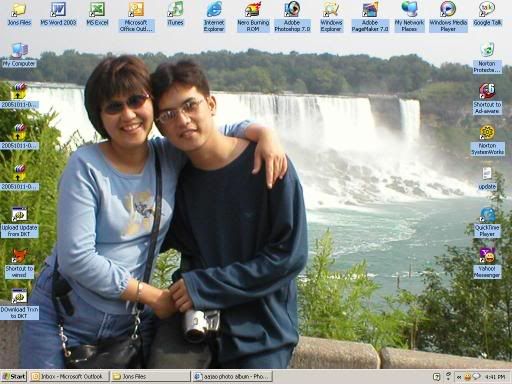Select Upload Update from DKT shortcut

pyautogui.click(x=19, y=222)
